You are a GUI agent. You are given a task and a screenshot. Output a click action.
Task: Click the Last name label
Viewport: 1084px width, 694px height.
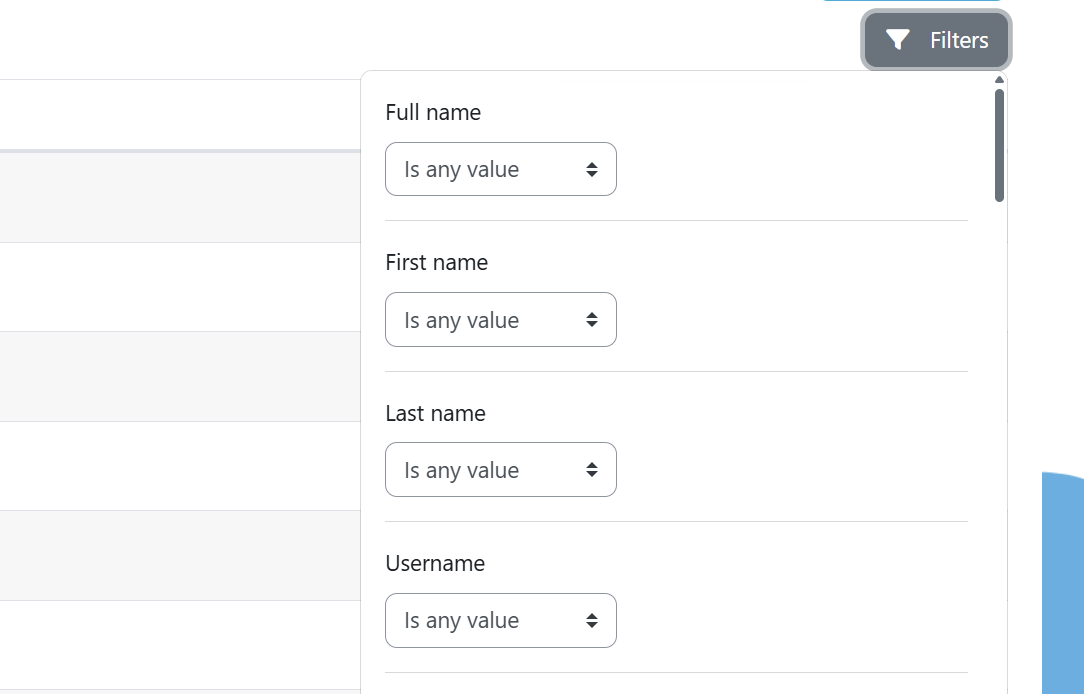[x=435, y=413]
